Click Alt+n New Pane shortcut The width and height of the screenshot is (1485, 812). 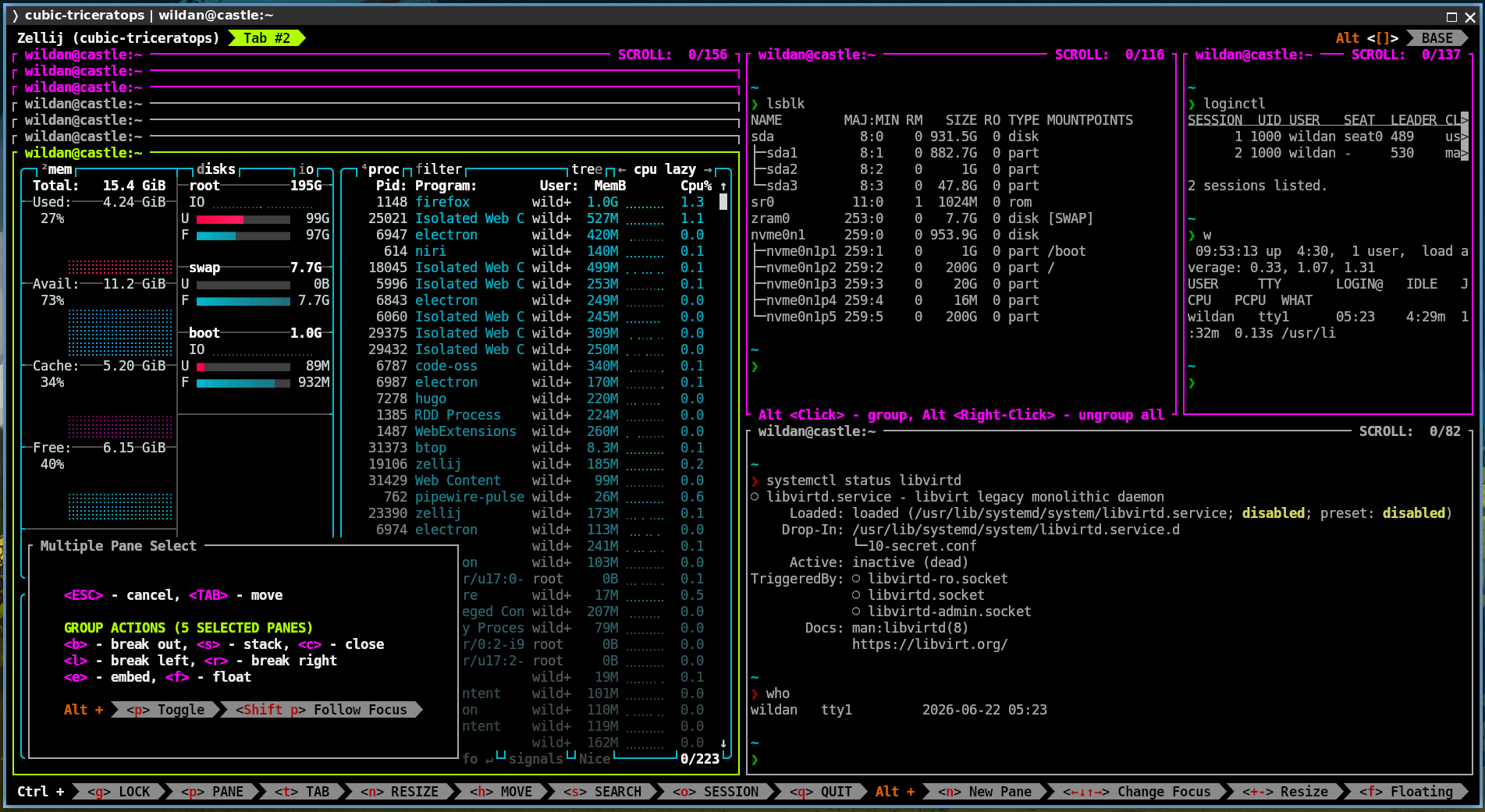click(985, 792)
